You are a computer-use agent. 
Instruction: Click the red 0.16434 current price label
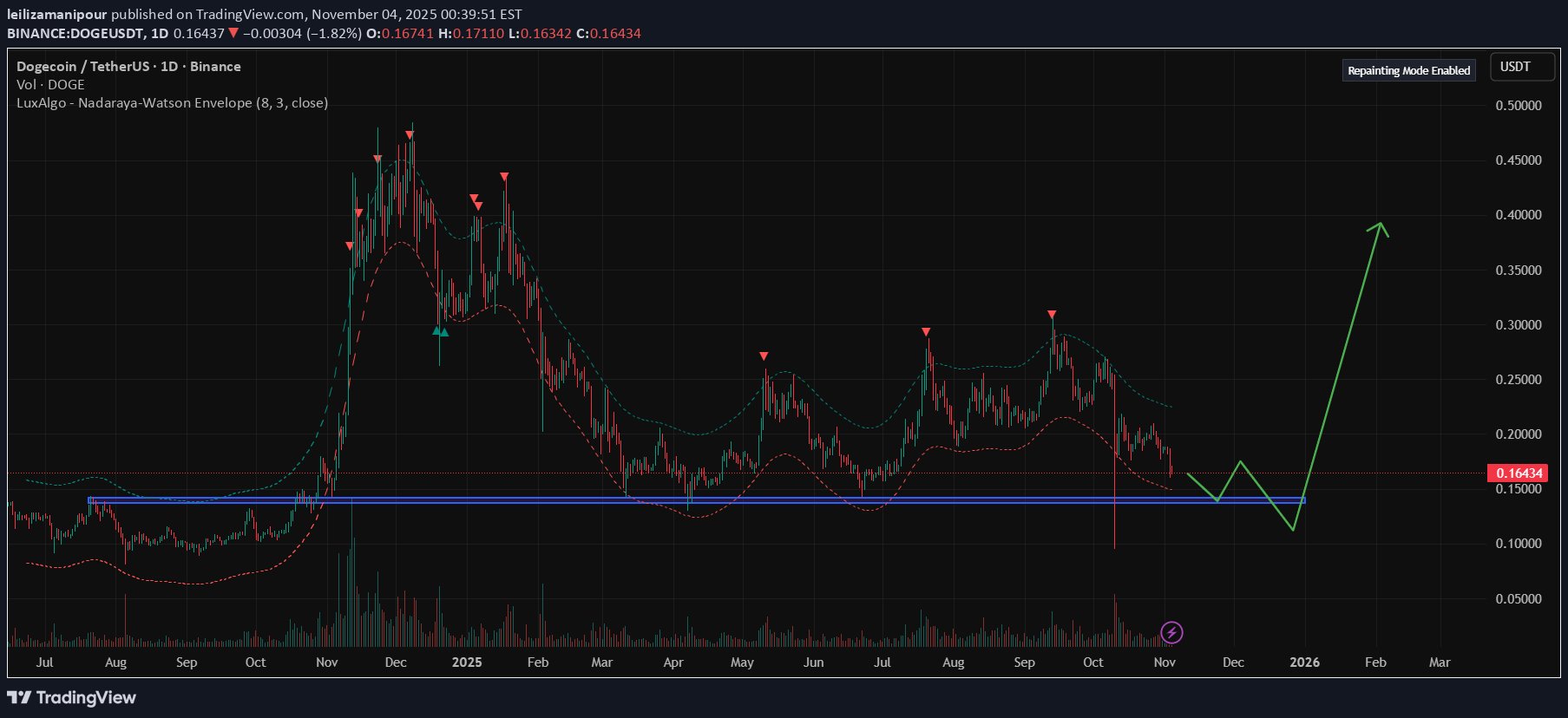pyautogui.click(x=1519, y=473)
